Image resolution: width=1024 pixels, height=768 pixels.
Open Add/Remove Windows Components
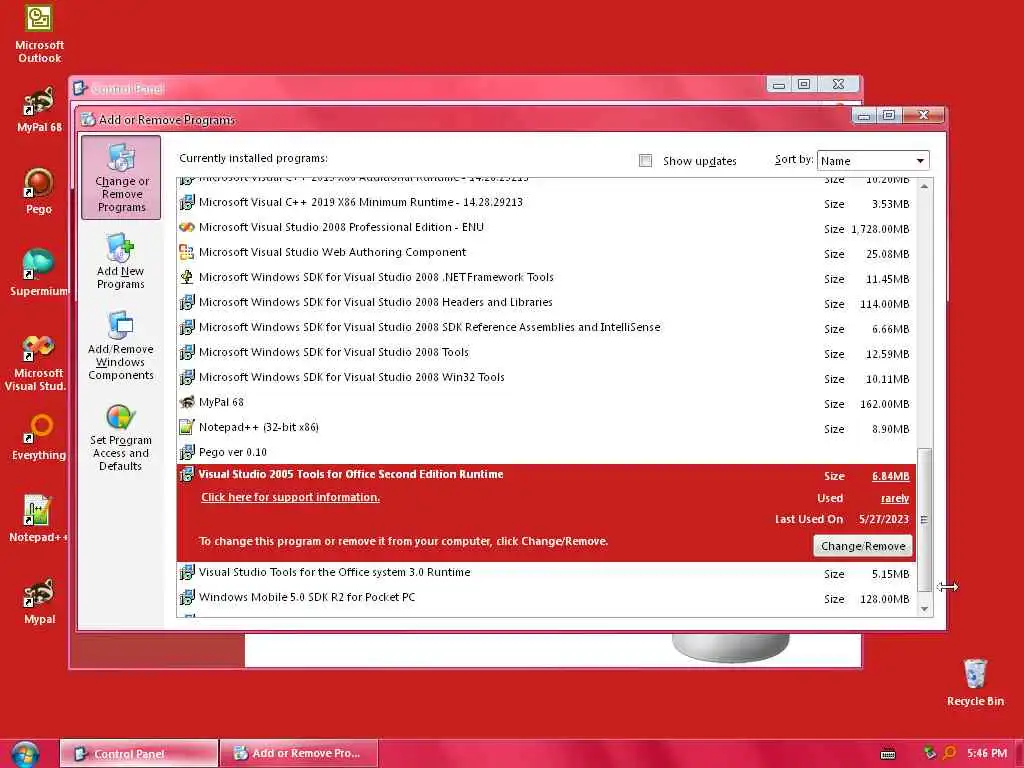[x=121, y=346]
